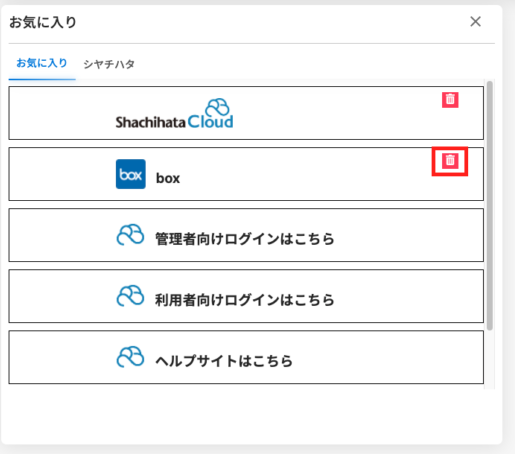Image resolution: width=515 pixels, height=454 pixels.
Task: Click blank space inside the Shachihata Cloud card
Action: tap(333, 113)
